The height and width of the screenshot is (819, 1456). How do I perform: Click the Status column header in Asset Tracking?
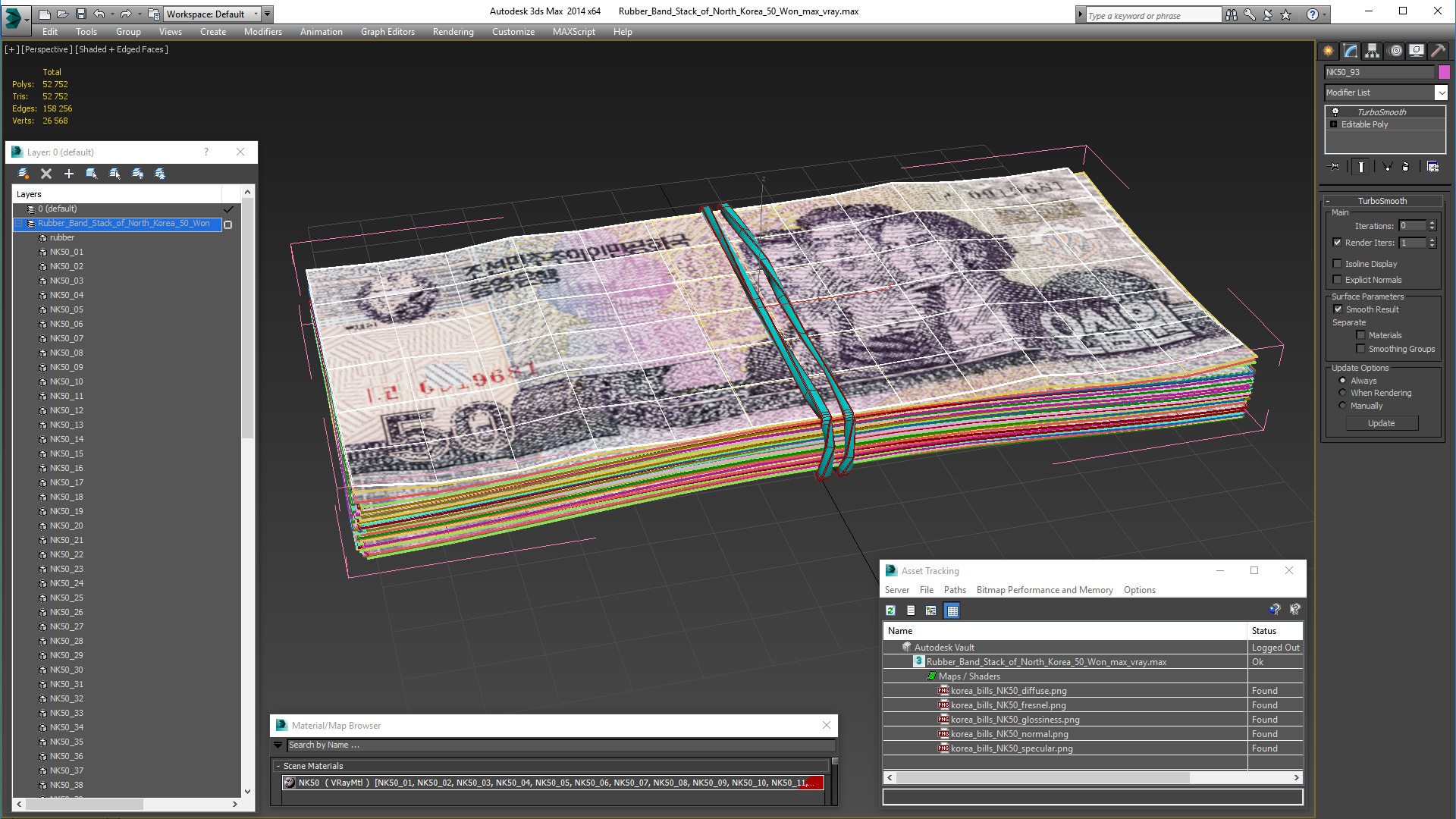[1276, 631]
